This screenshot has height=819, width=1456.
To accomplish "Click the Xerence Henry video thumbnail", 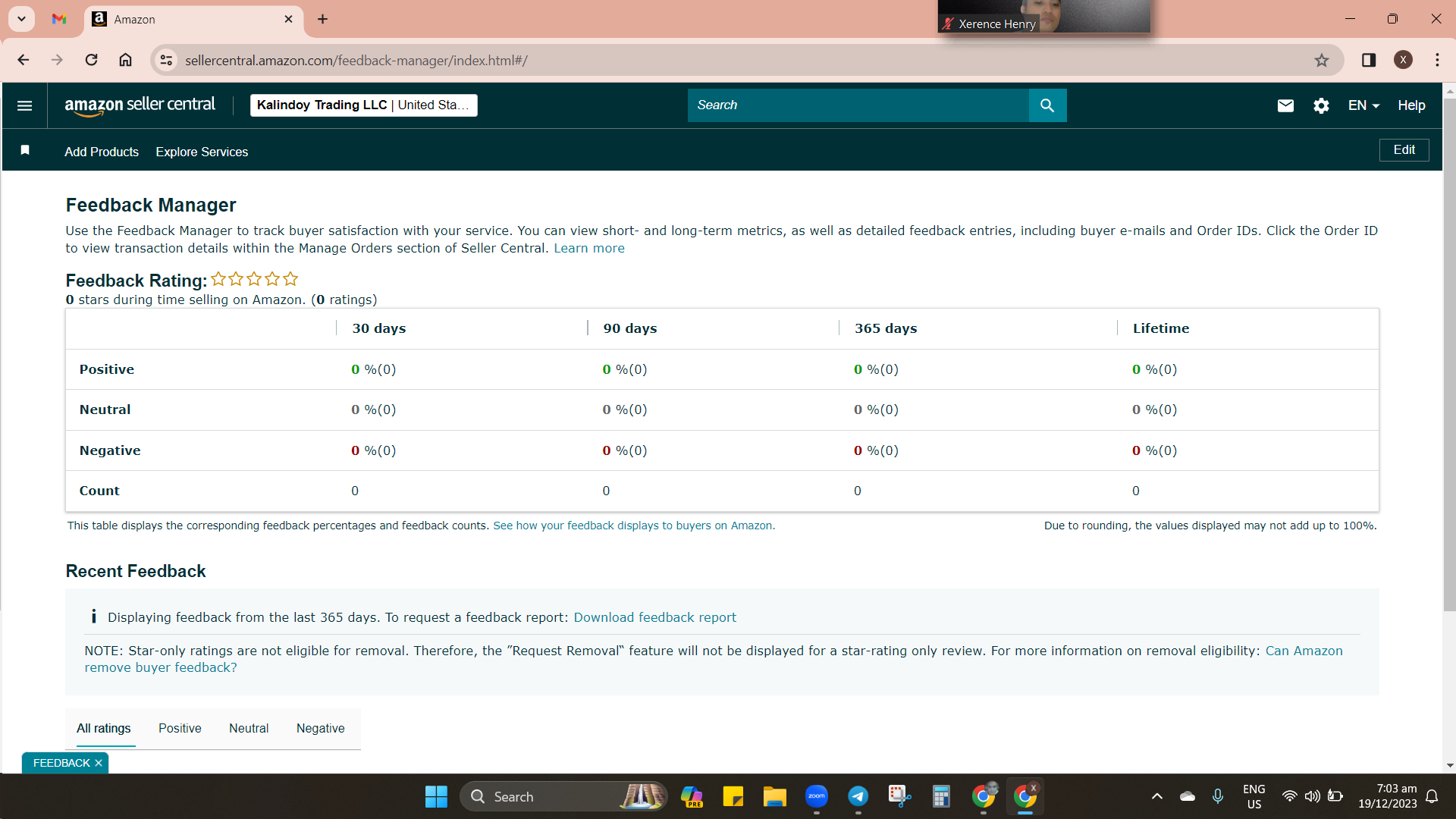I will (x=1043, y=16).
